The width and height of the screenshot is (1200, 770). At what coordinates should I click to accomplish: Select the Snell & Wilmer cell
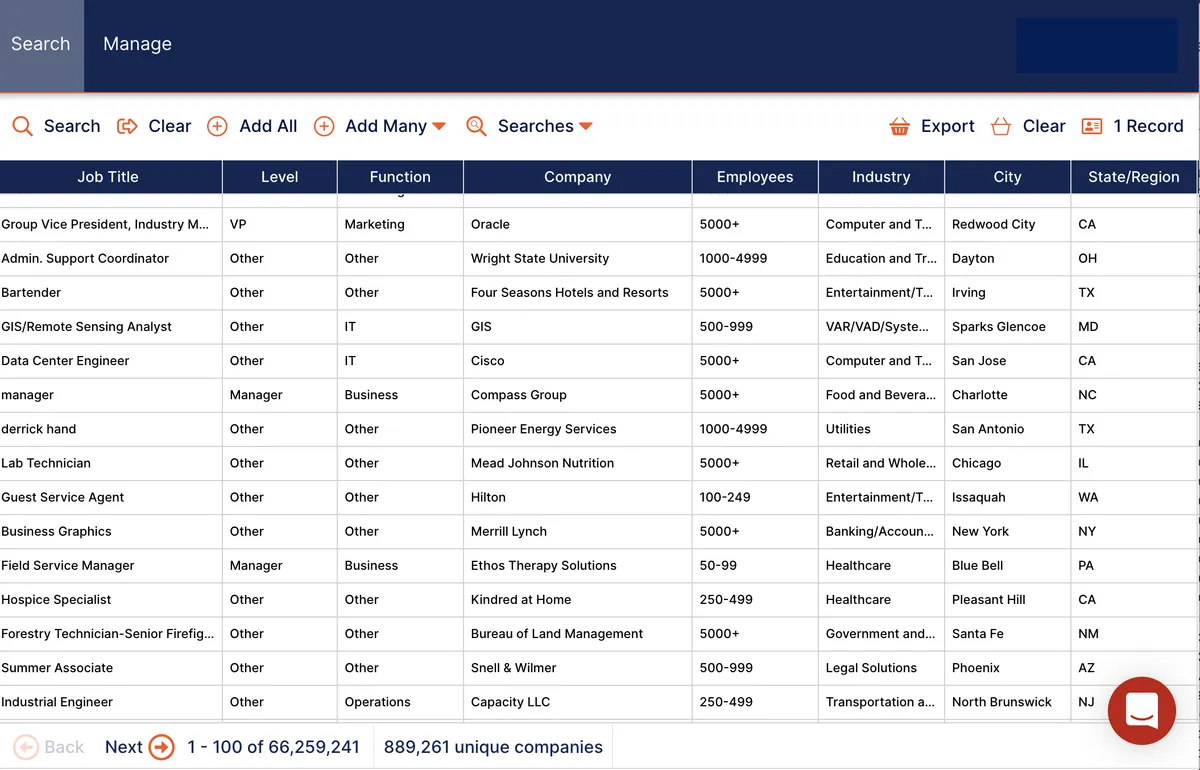point(578,667)
